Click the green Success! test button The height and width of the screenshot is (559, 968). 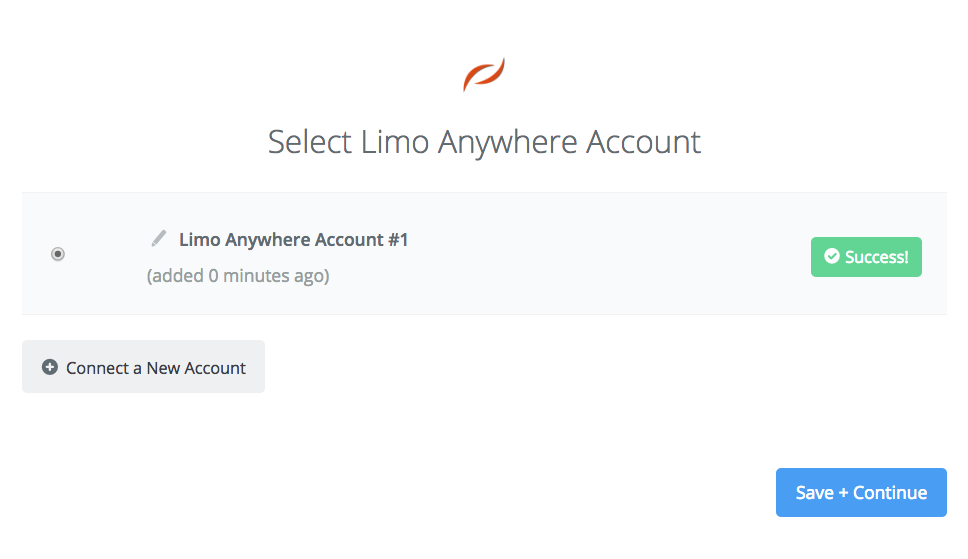point(866,257)
